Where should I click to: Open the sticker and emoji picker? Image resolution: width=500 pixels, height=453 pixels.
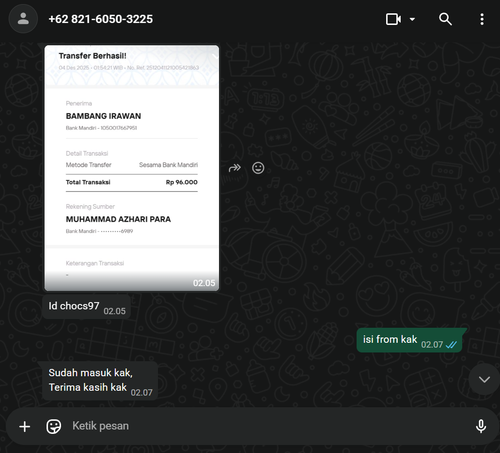pos(53,426)
